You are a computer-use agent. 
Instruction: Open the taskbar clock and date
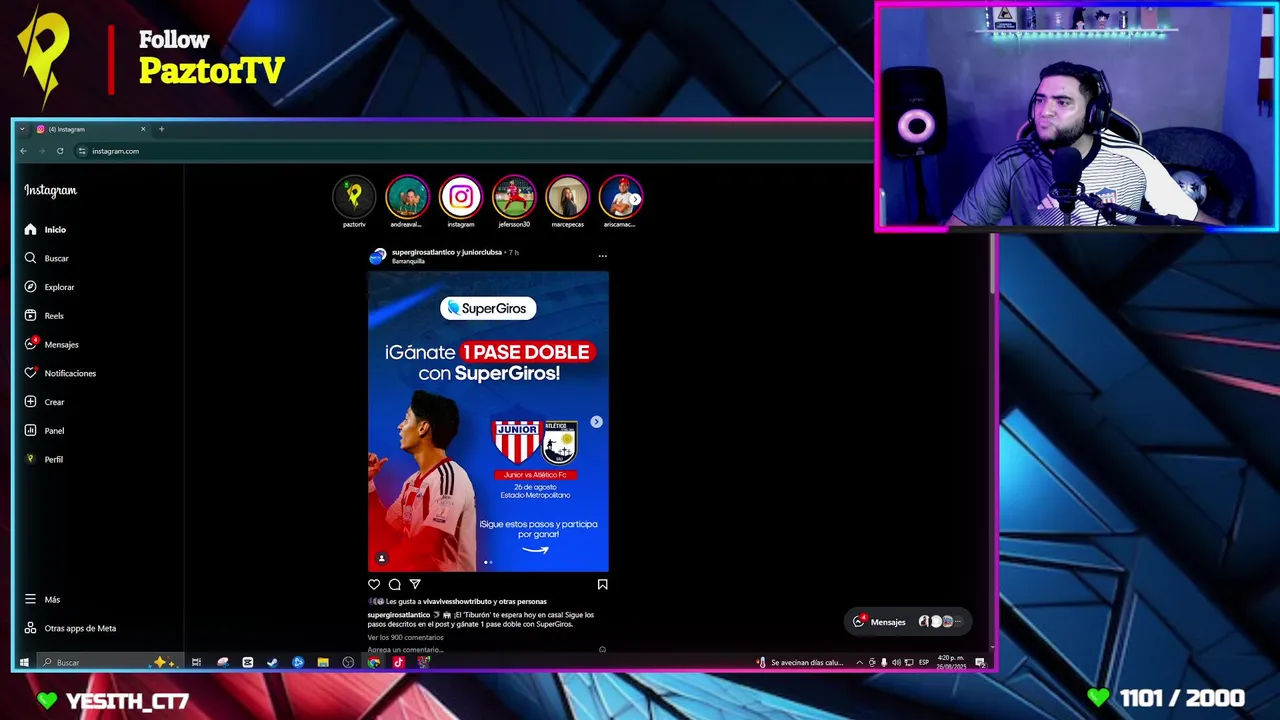pyautogui.click(x=951, y=662)
